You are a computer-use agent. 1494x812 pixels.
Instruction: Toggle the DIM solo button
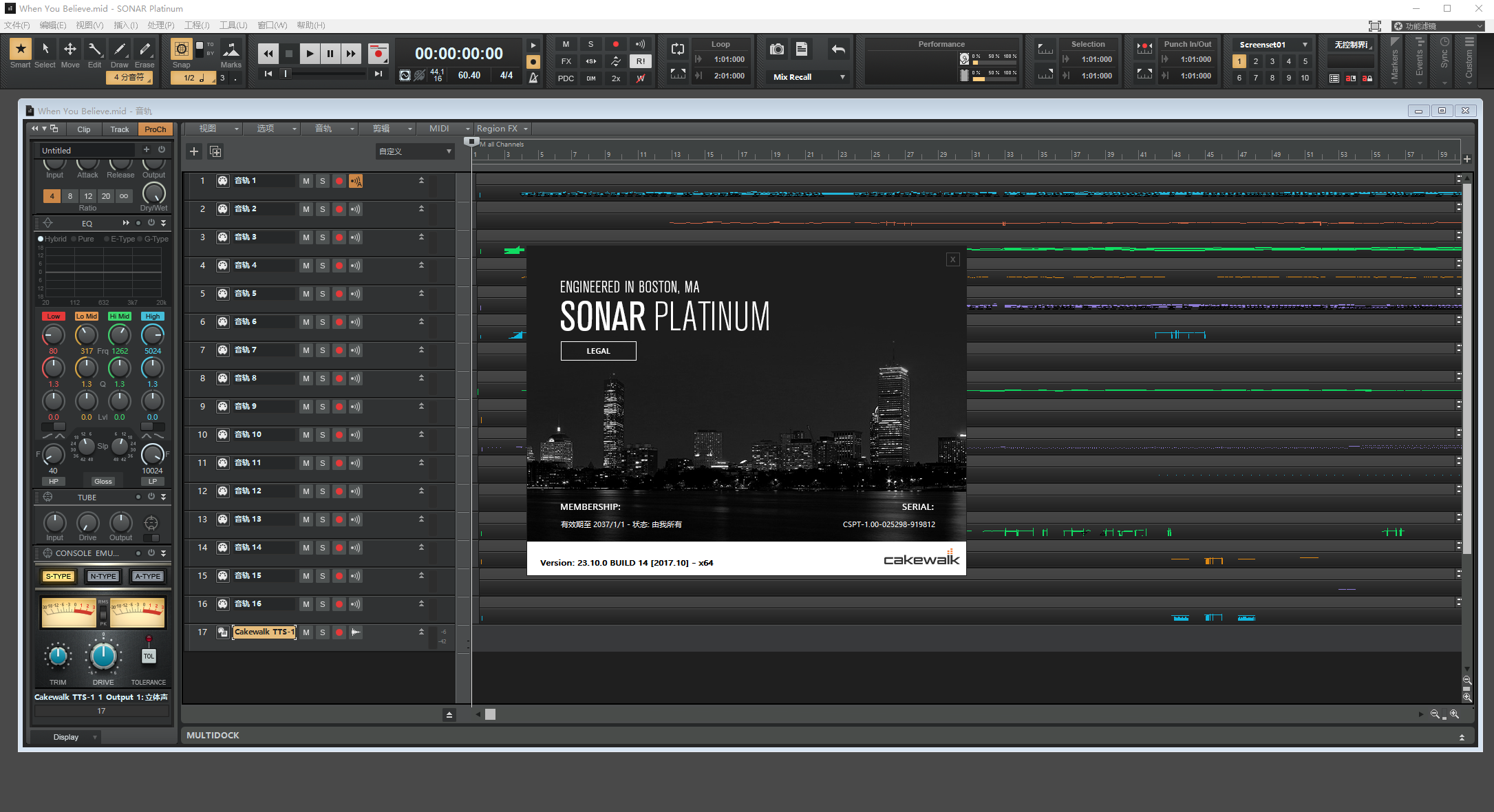coord(591,78)
